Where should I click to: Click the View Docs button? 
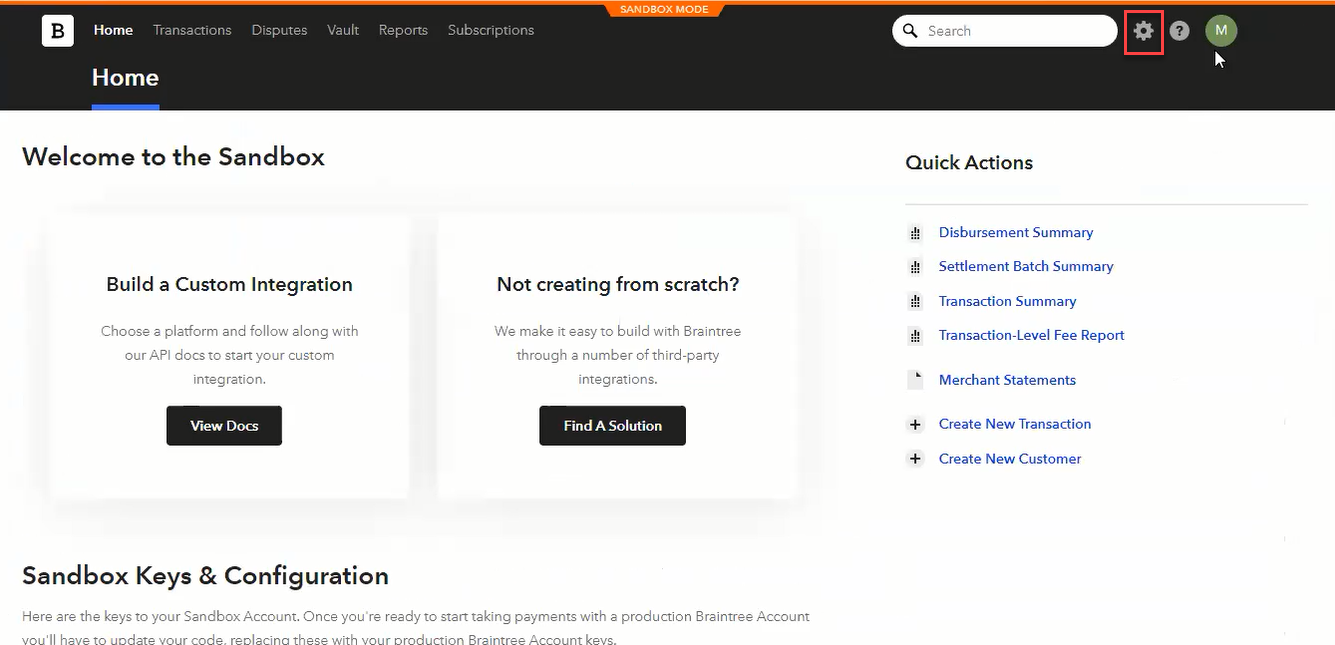tap(224, 425)
